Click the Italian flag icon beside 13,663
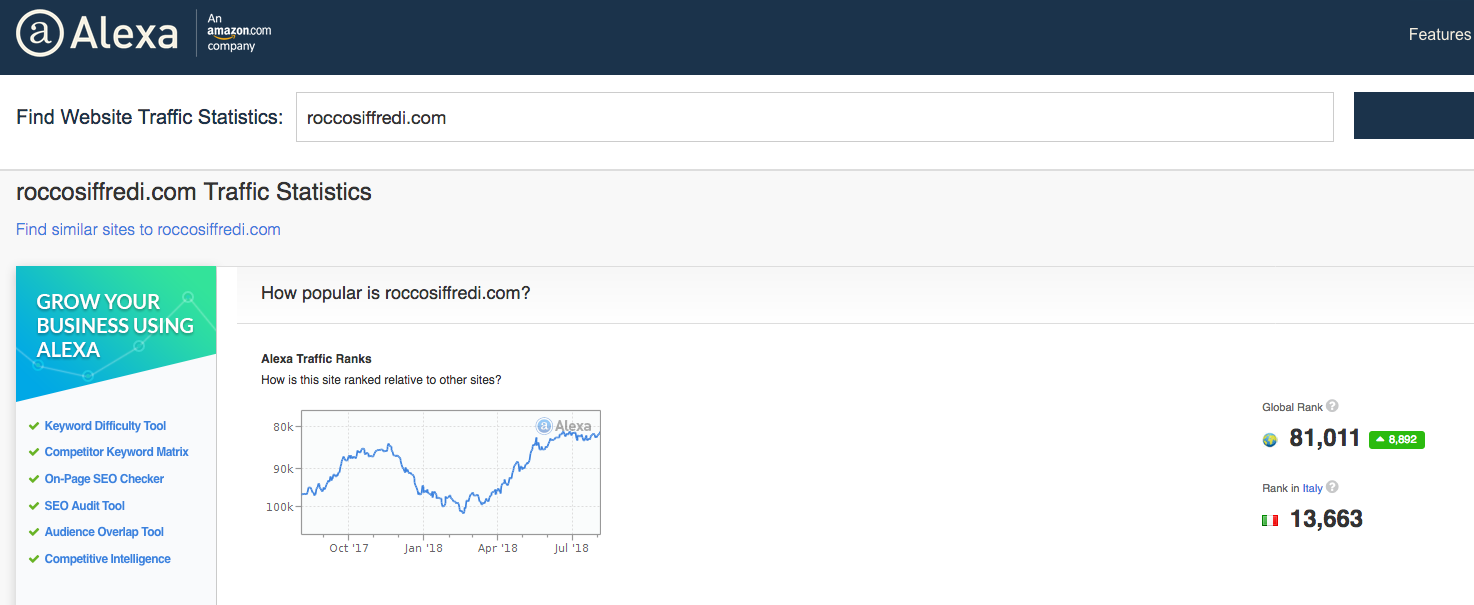1474x605 pixels. [x=1270, y=520]
